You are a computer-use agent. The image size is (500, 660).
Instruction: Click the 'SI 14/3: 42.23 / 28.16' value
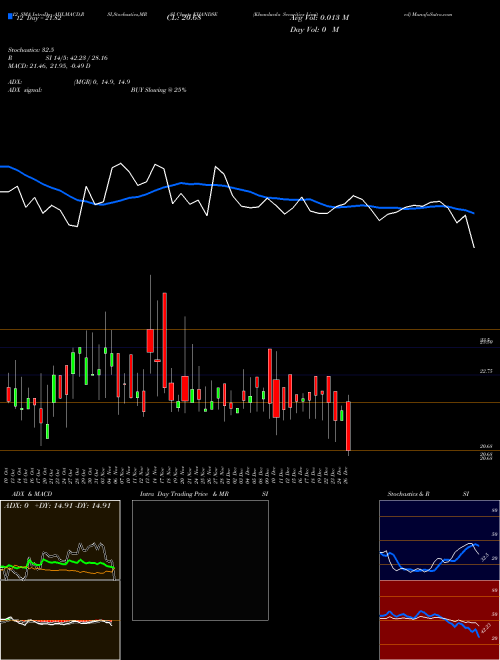point(77,58)
